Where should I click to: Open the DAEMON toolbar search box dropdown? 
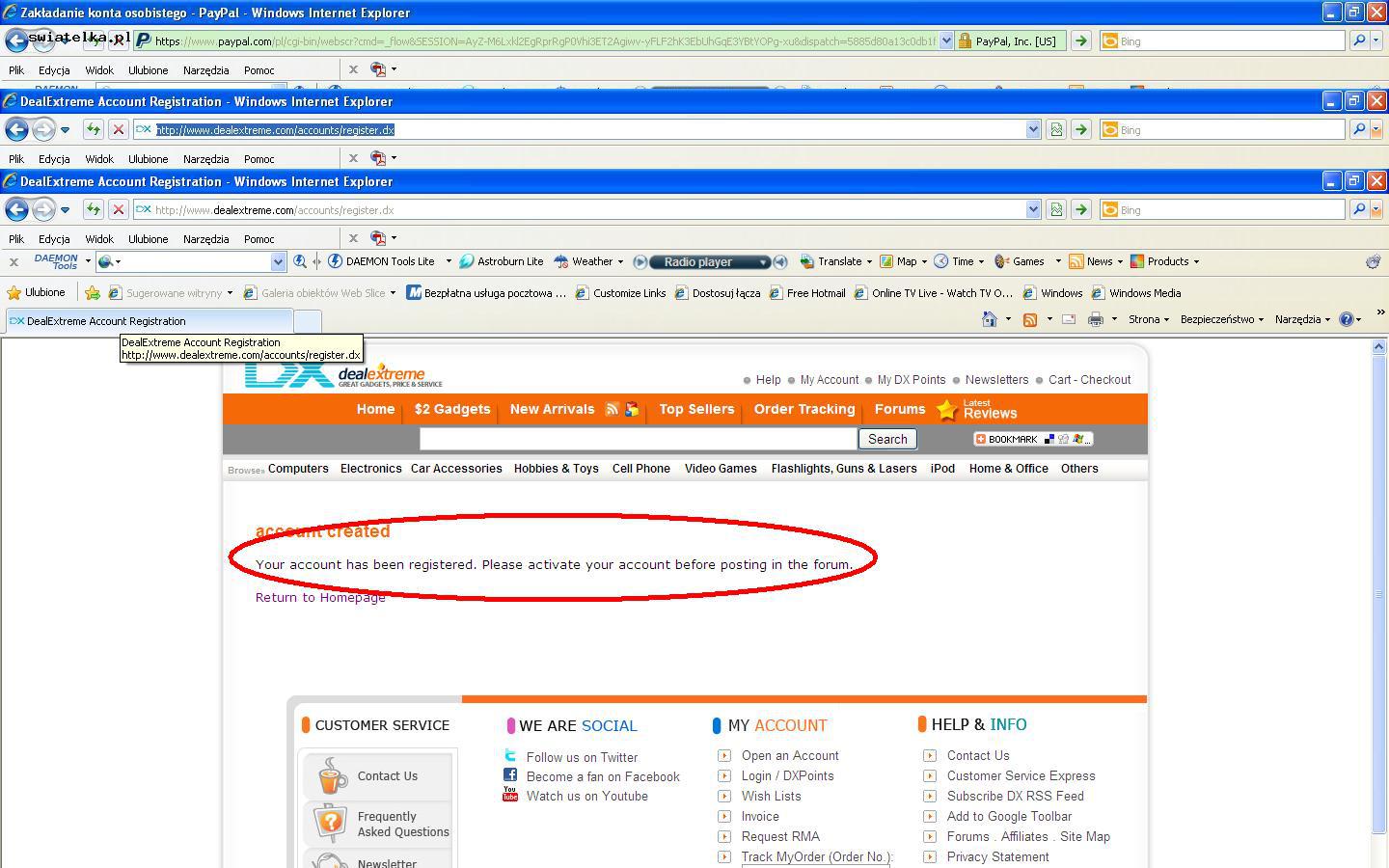(278, 261)
